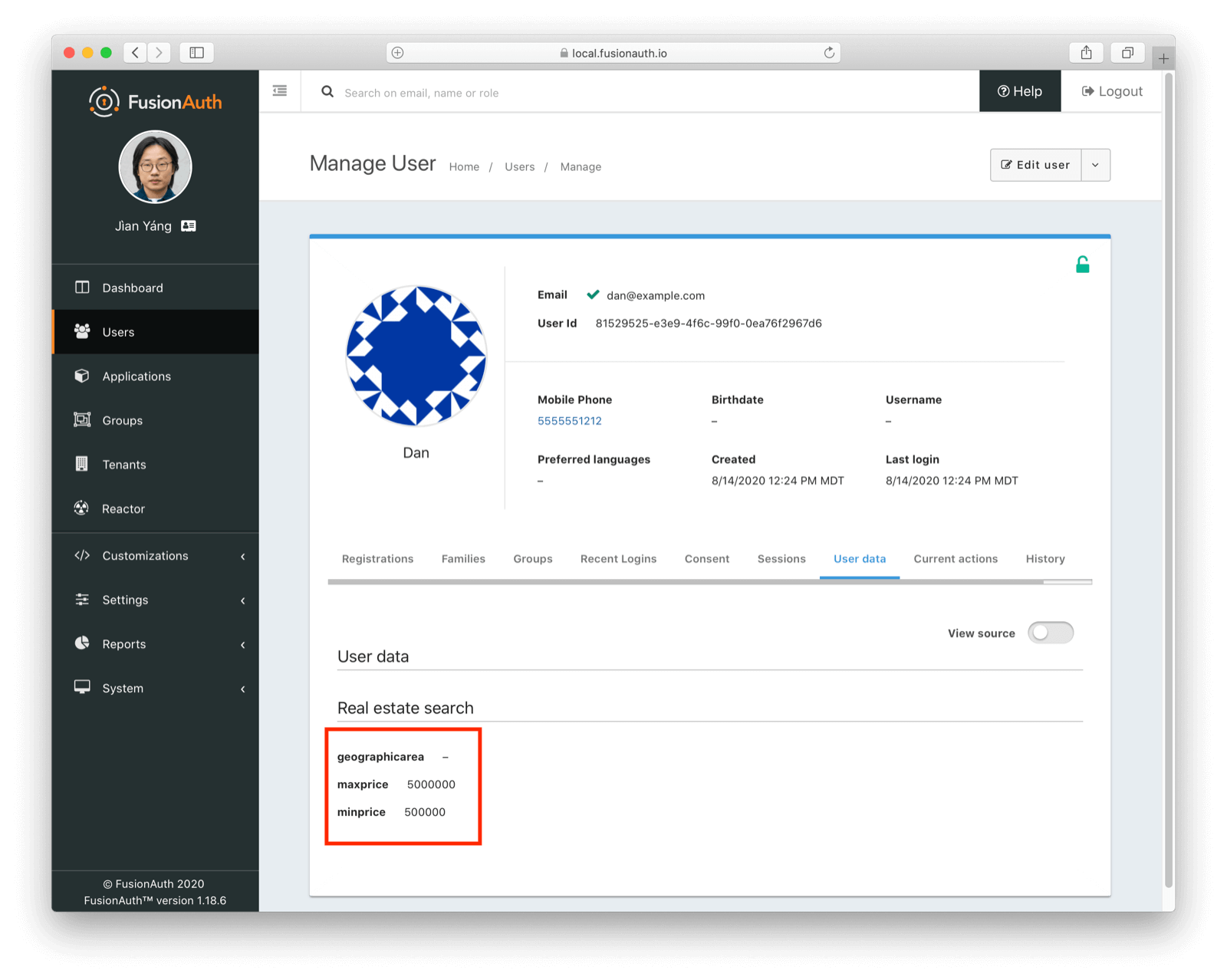Switch to the Consent tab
The height and width of the screenshot is (980, 1227).
(x=707, y=559)
